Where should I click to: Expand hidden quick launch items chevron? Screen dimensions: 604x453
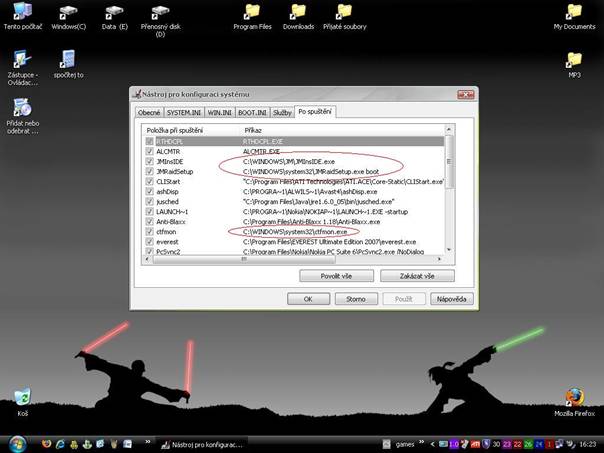147,442
